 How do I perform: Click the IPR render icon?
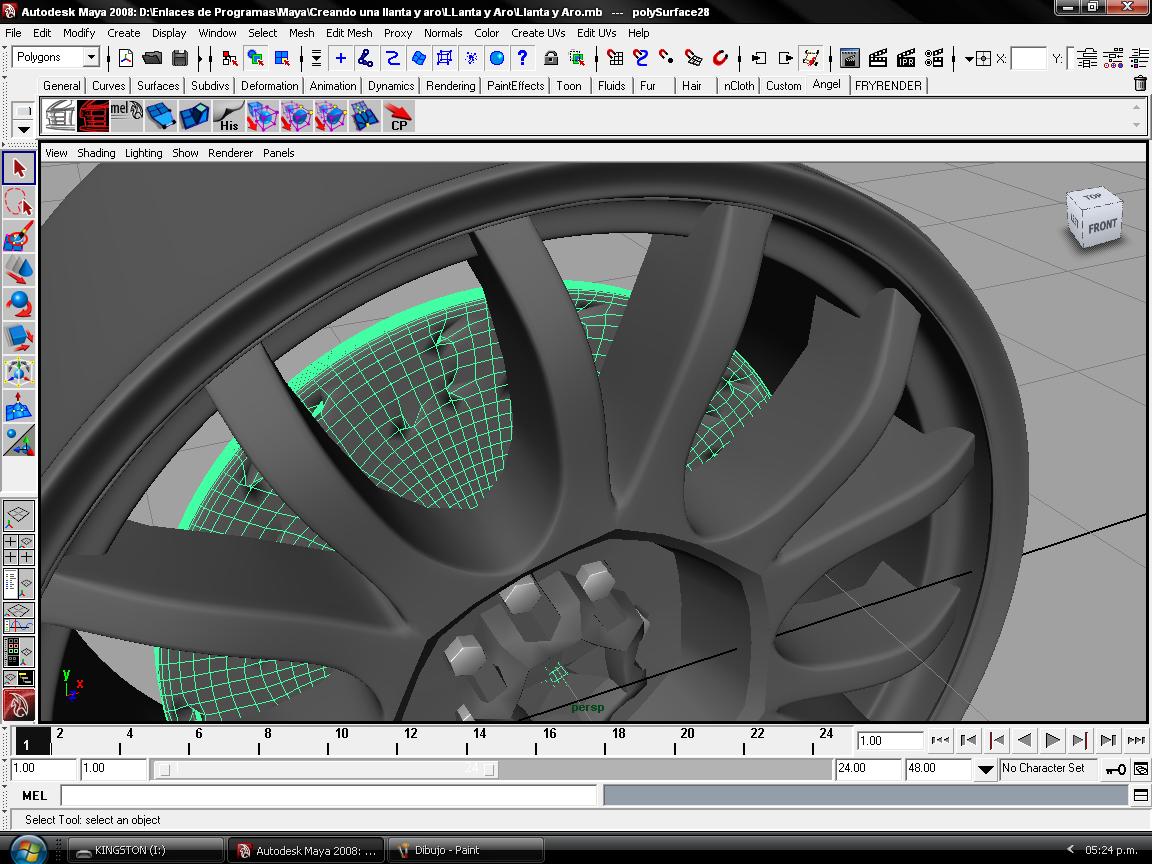coord(907,58)
